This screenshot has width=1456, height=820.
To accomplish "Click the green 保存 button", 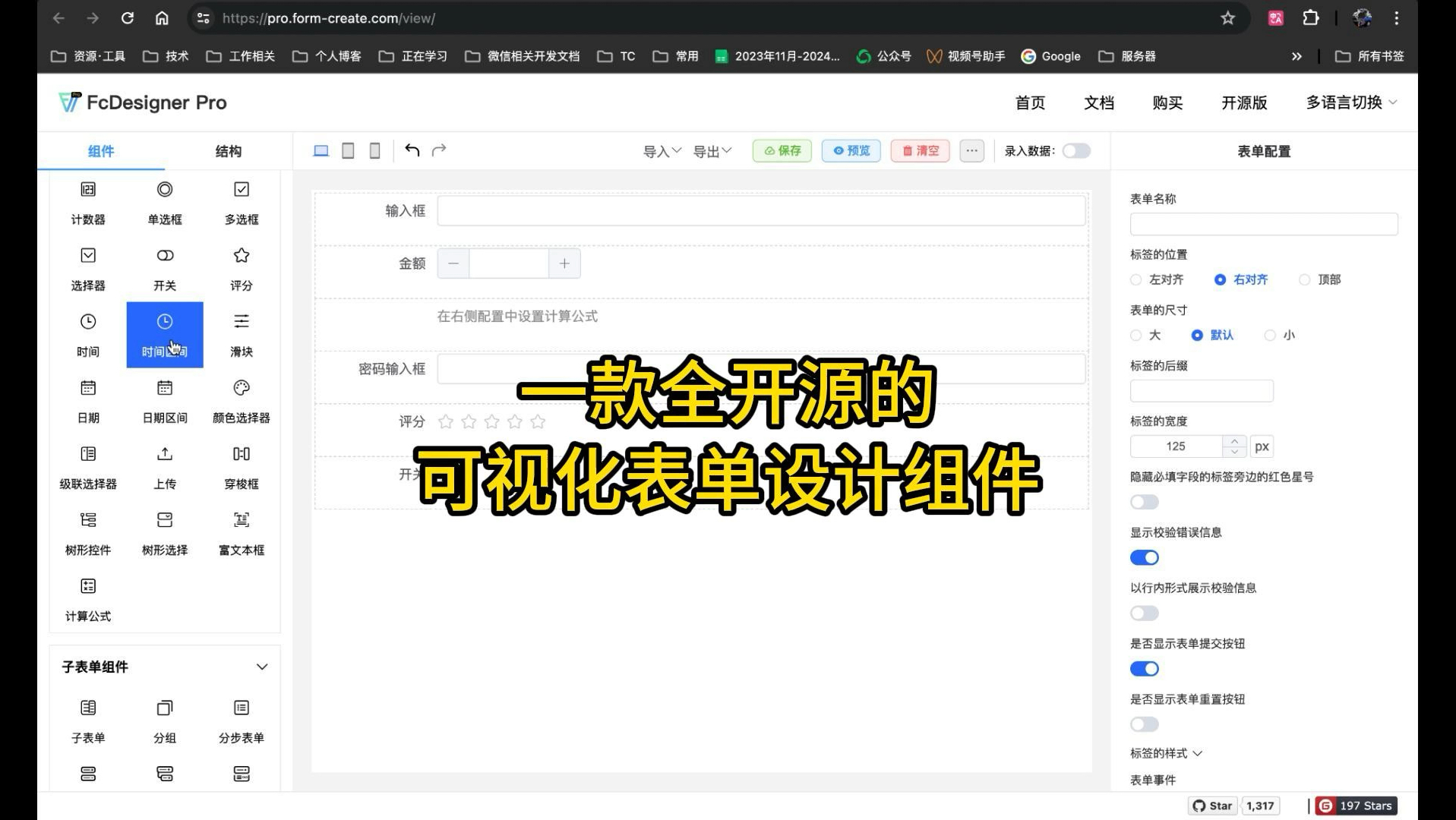I will (x=782, y=150).
